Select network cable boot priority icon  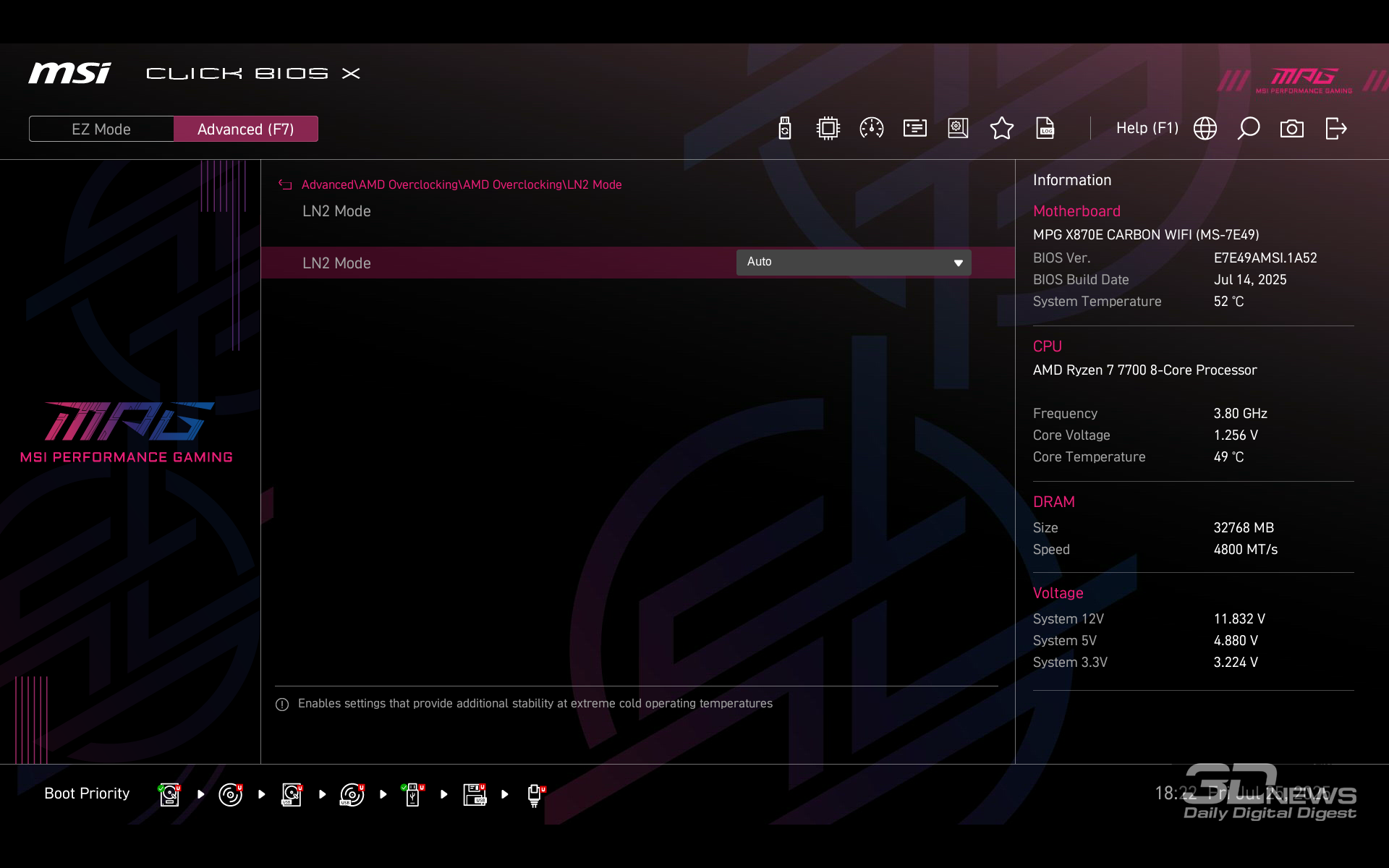[535, 795]
